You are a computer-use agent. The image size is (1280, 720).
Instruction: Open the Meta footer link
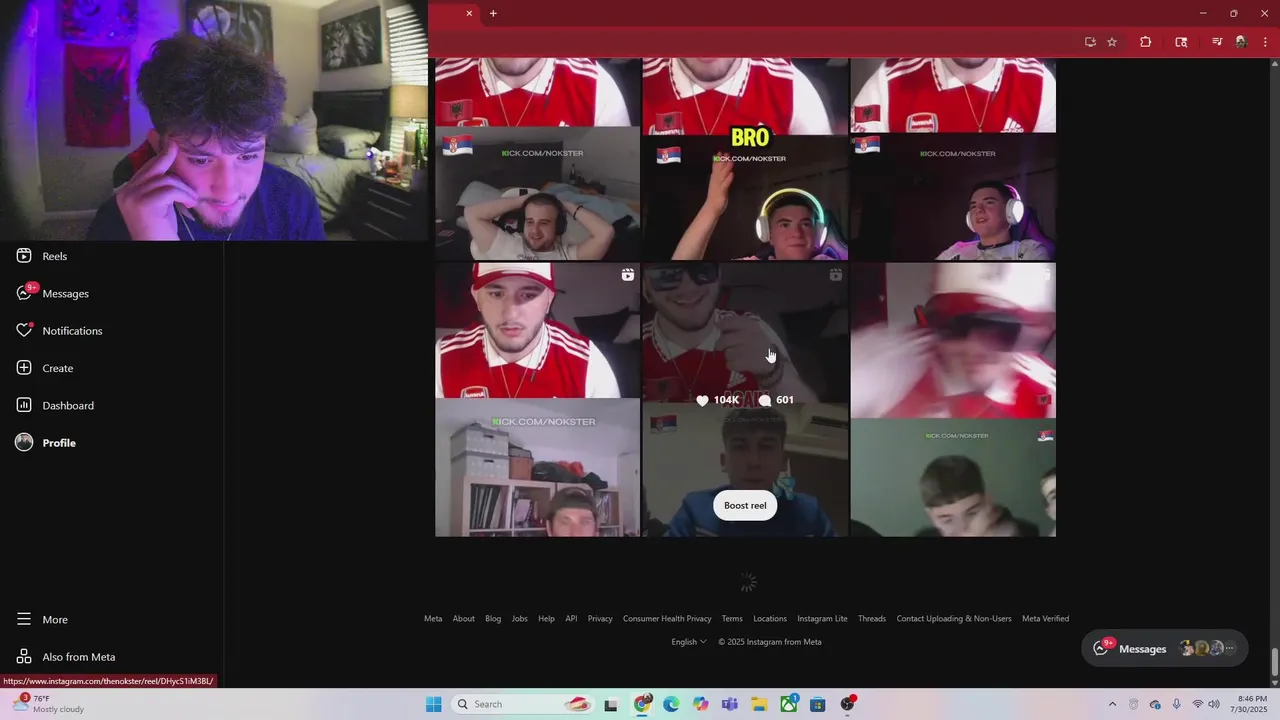coord(433,618)
